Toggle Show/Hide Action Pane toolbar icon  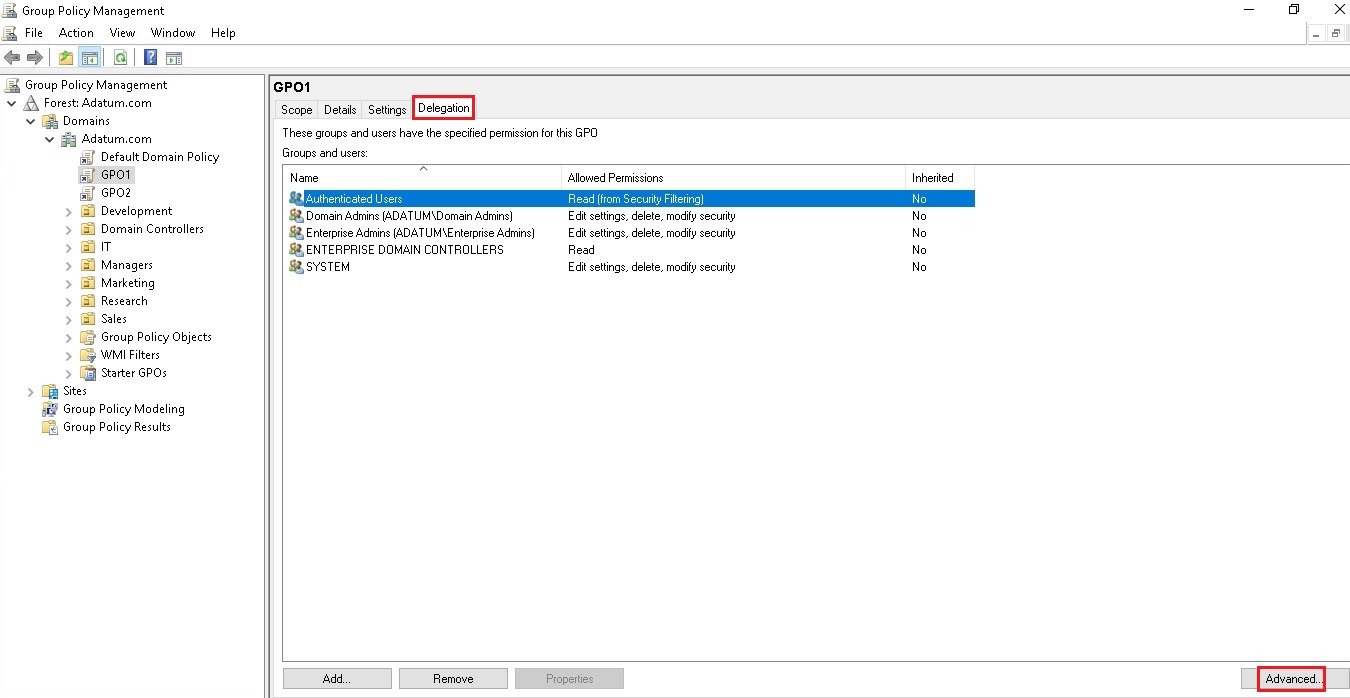point(174,58)
